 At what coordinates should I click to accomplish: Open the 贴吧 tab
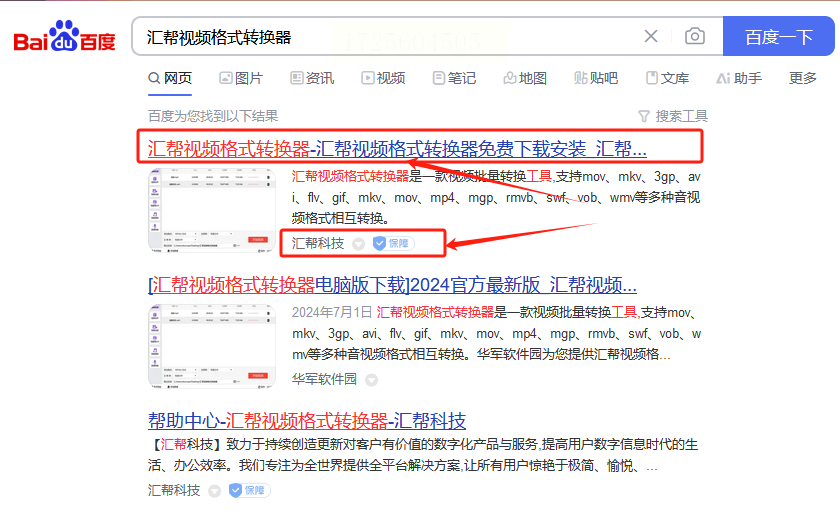596,78
